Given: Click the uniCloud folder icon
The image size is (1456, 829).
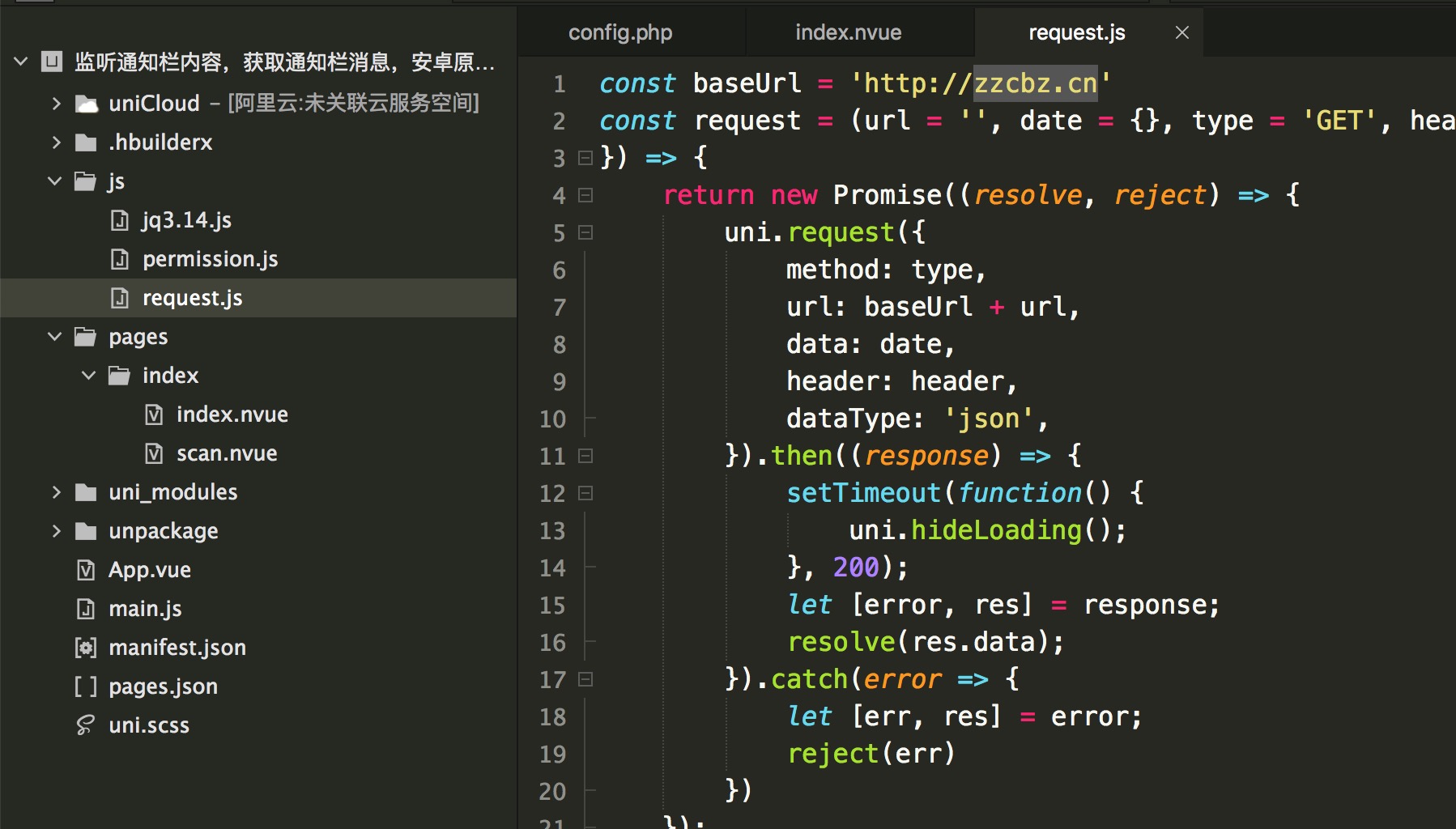Looking at the screenshot, I should click(x=86, y=104).
